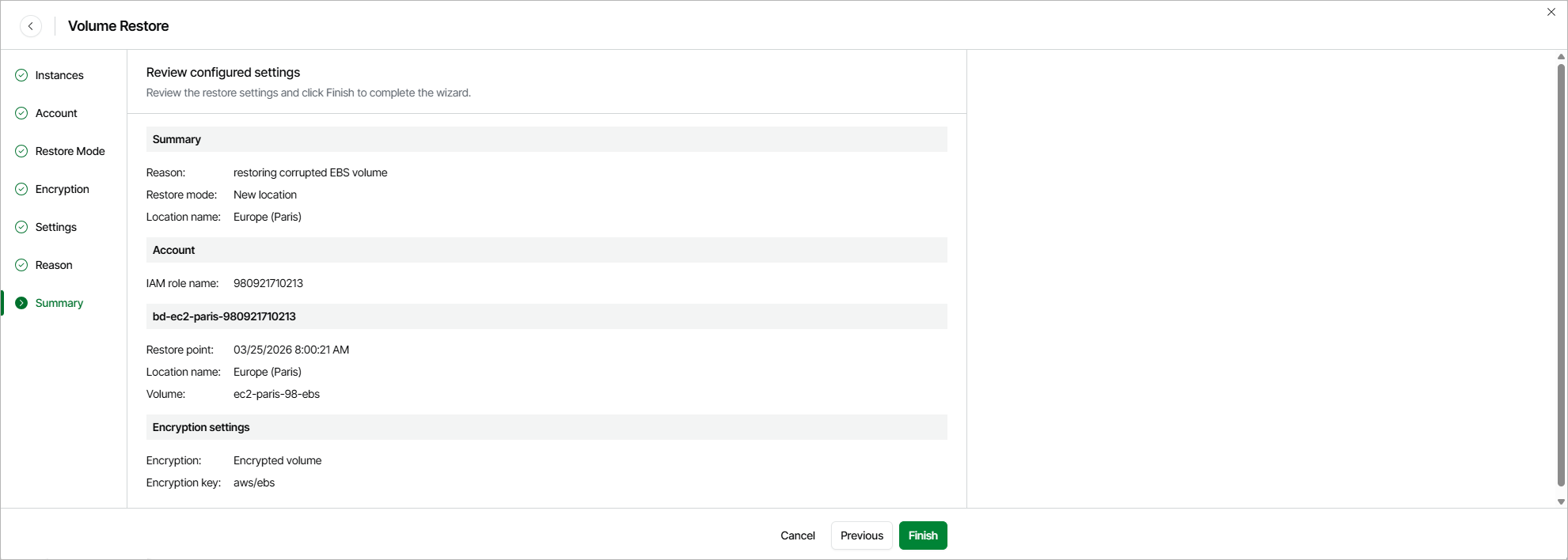Jump to the Reason step
The width and height of the screenshot is (1568, 560).
point(54,265)
